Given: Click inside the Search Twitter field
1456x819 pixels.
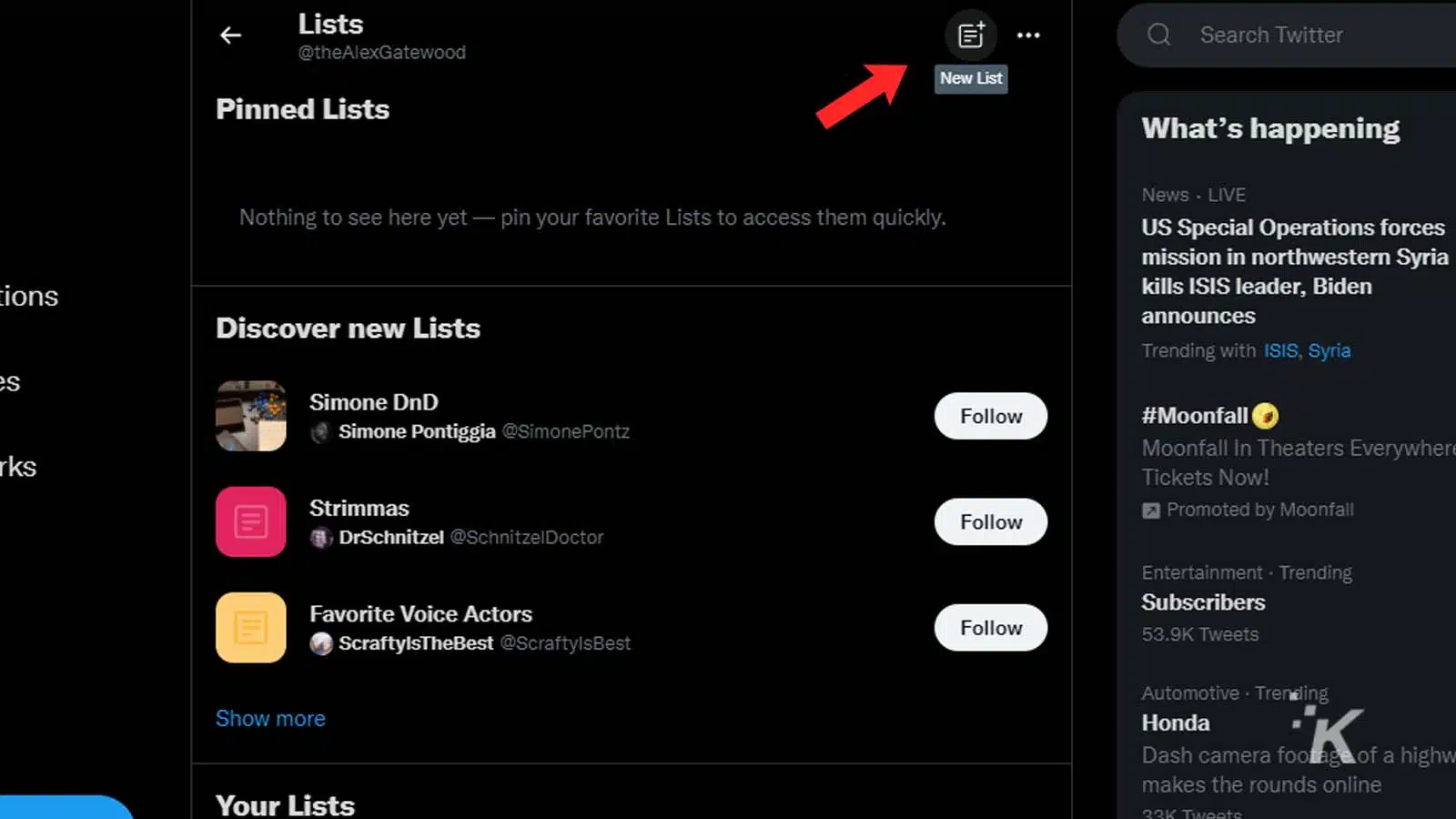Looking at the screenshot, I should (x=1272, y=35).
